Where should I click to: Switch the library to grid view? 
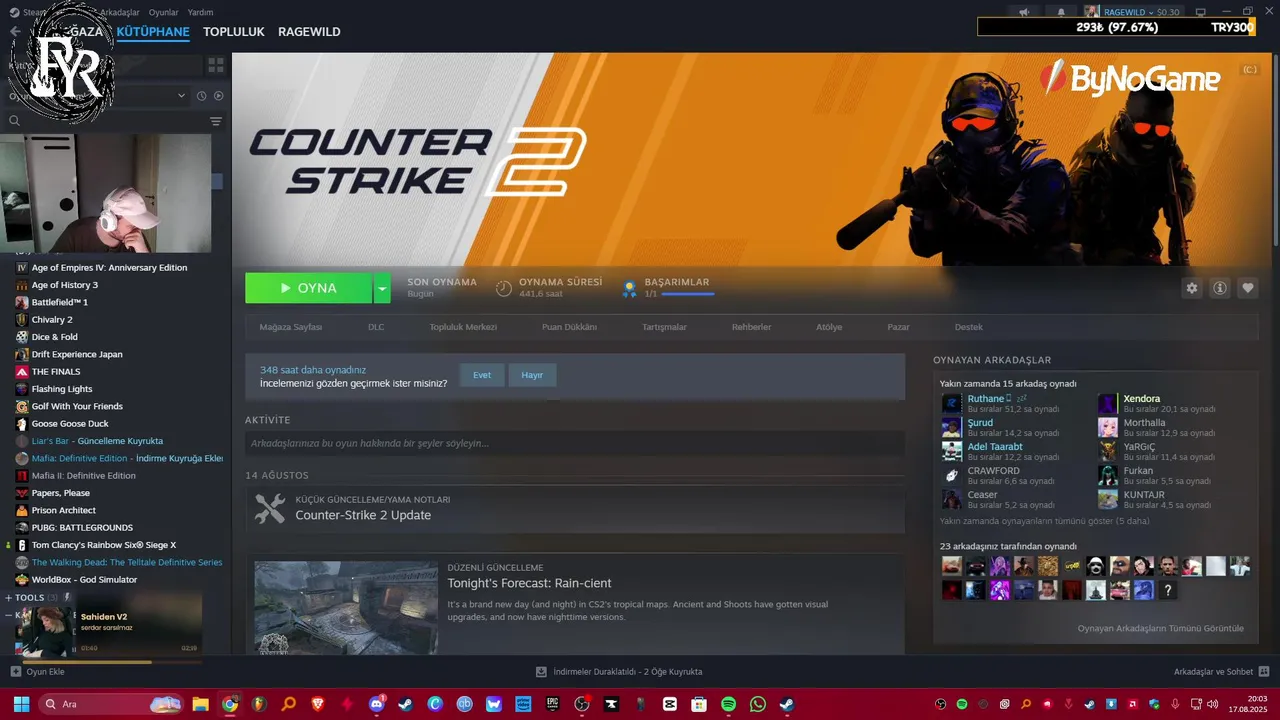(216, 65)
